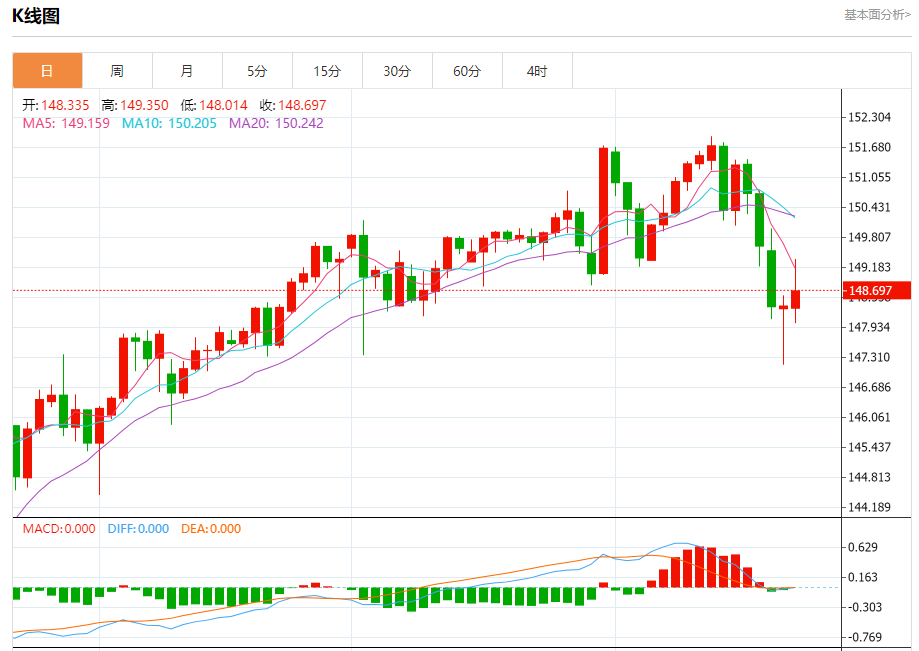Open the 5分 interval tab
919x651 pixels.
(257, 71)
